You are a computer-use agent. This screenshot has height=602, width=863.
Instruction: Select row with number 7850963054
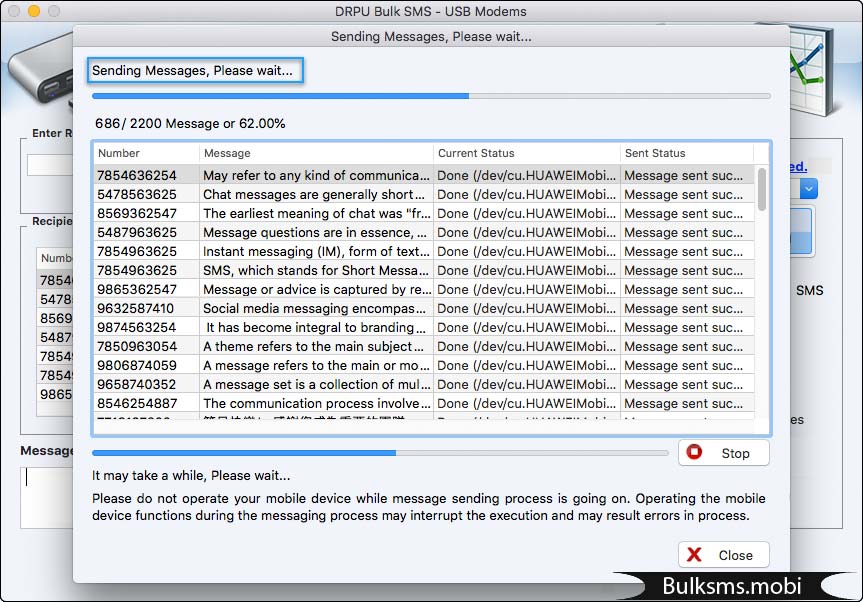click(424, 346)
